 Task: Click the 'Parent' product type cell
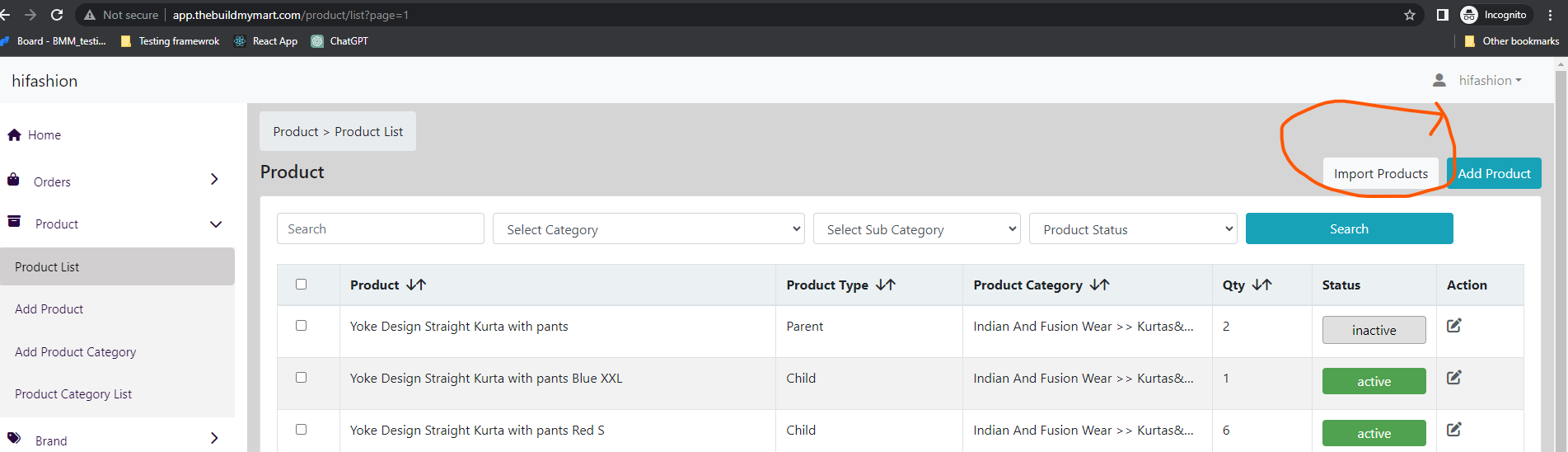pyautogui.click(x=805, y=327)
